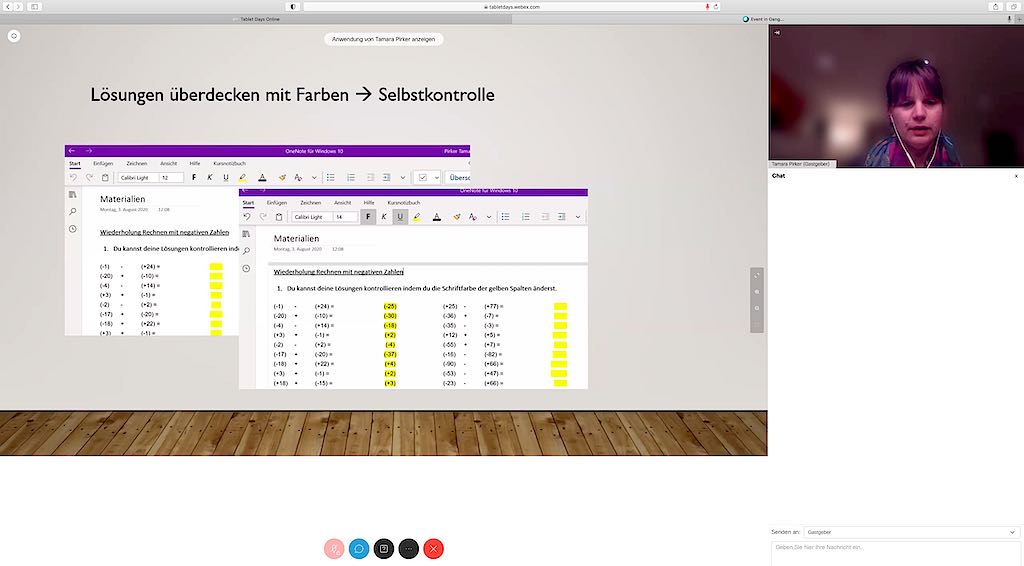Switch to the 'Tablet Days Online' browser tab
The image size is (1024, 566).
(256, 18)
